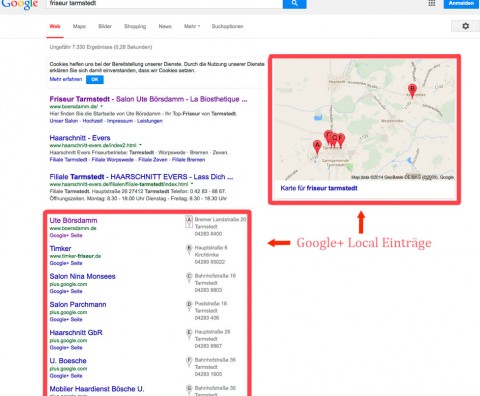
Task: Click marker A beside Bremer Landstraße 20
Action: (189, 221)
